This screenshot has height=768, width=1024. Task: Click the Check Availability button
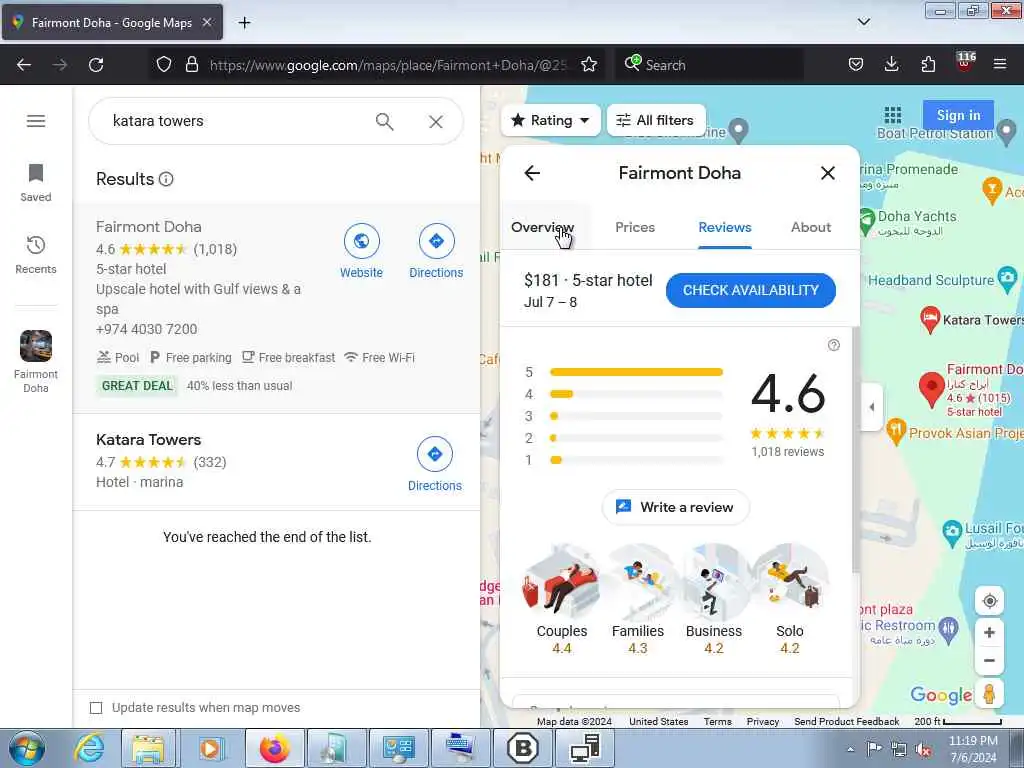751,291
